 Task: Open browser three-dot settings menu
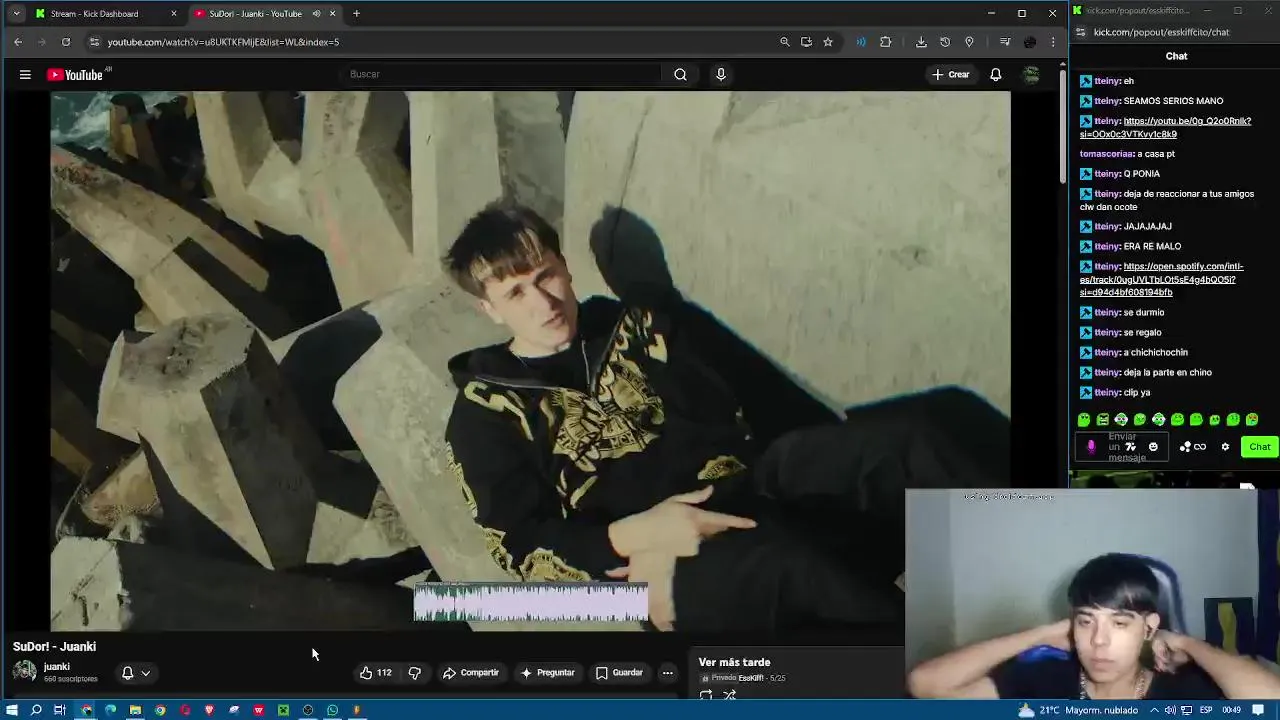[1053, 42]
